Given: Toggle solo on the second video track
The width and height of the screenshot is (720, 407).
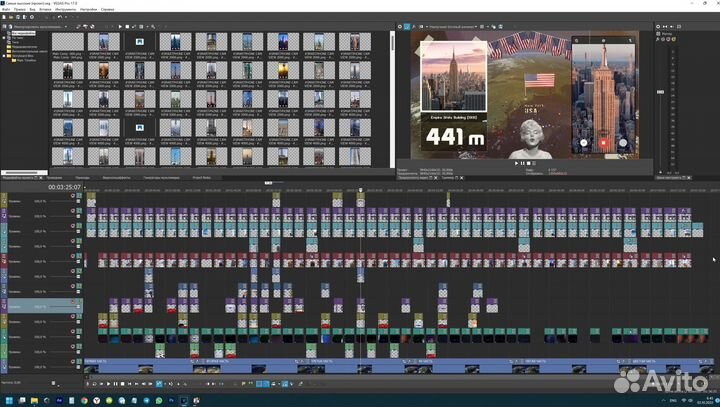Looking at the screenshot, I should [78, 213].
